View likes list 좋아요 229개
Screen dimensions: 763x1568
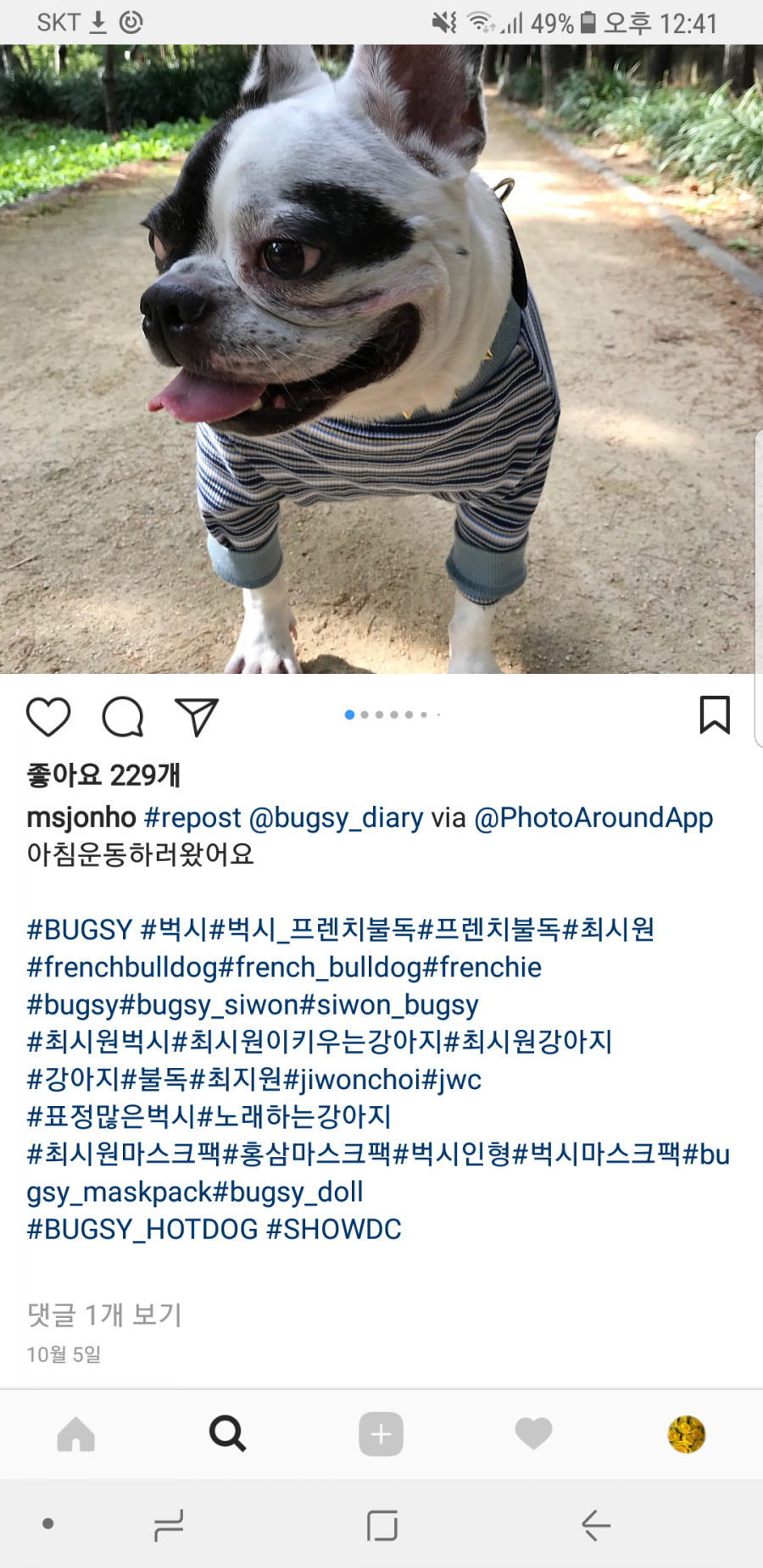point(103,774)
